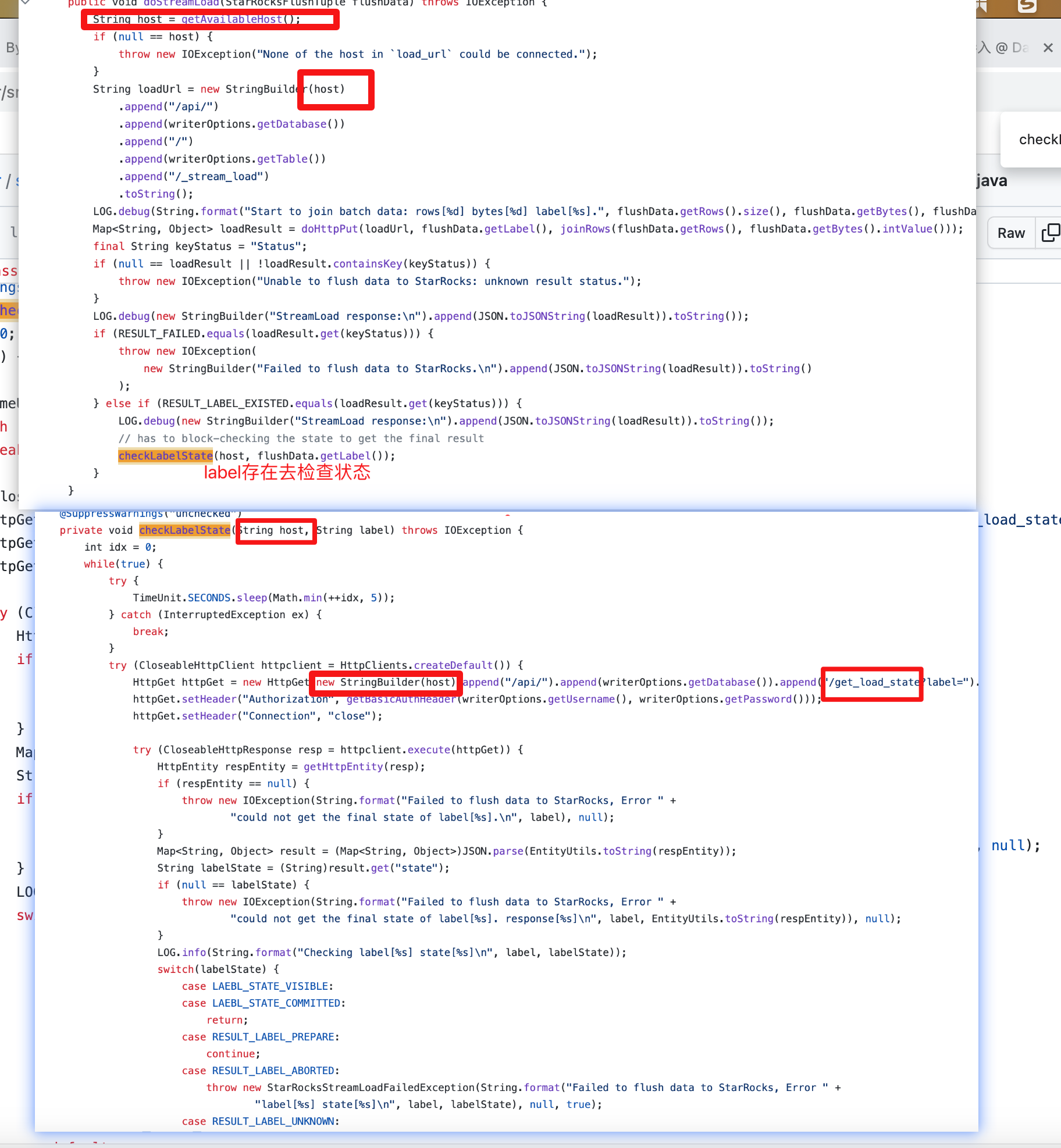1061x1148 pixels.
Task: Click the LAEBL_STATE_VISIBLE case constant
Action: pyautogui.click(x=270, y=986)
